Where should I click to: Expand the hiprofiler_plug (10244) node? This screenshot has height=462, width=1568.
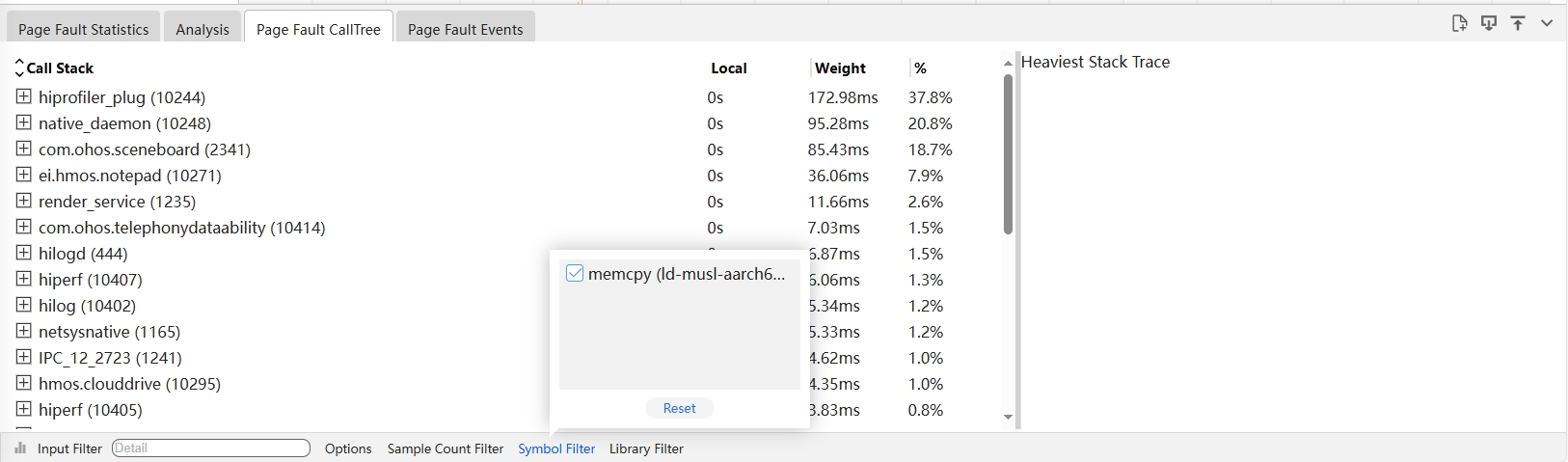pos(24,96)
